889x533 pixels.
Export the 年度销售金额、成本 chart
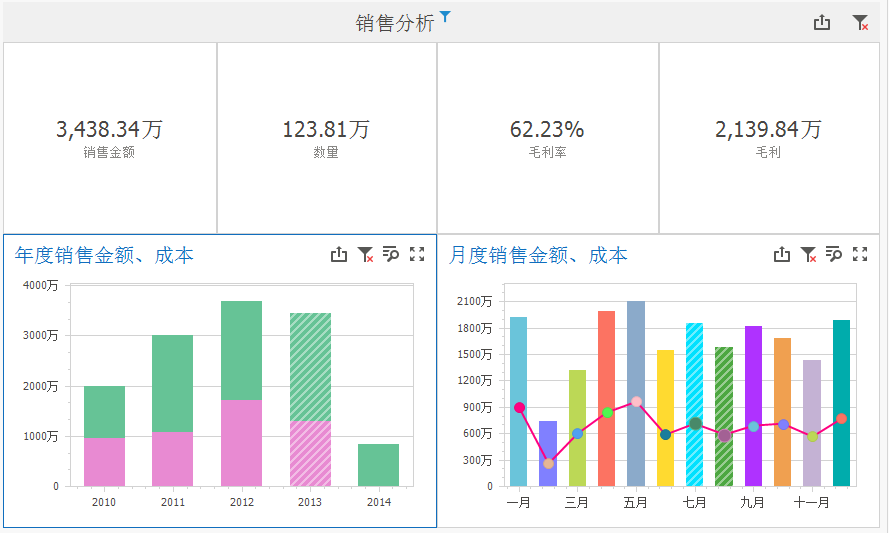coord(339,255)
